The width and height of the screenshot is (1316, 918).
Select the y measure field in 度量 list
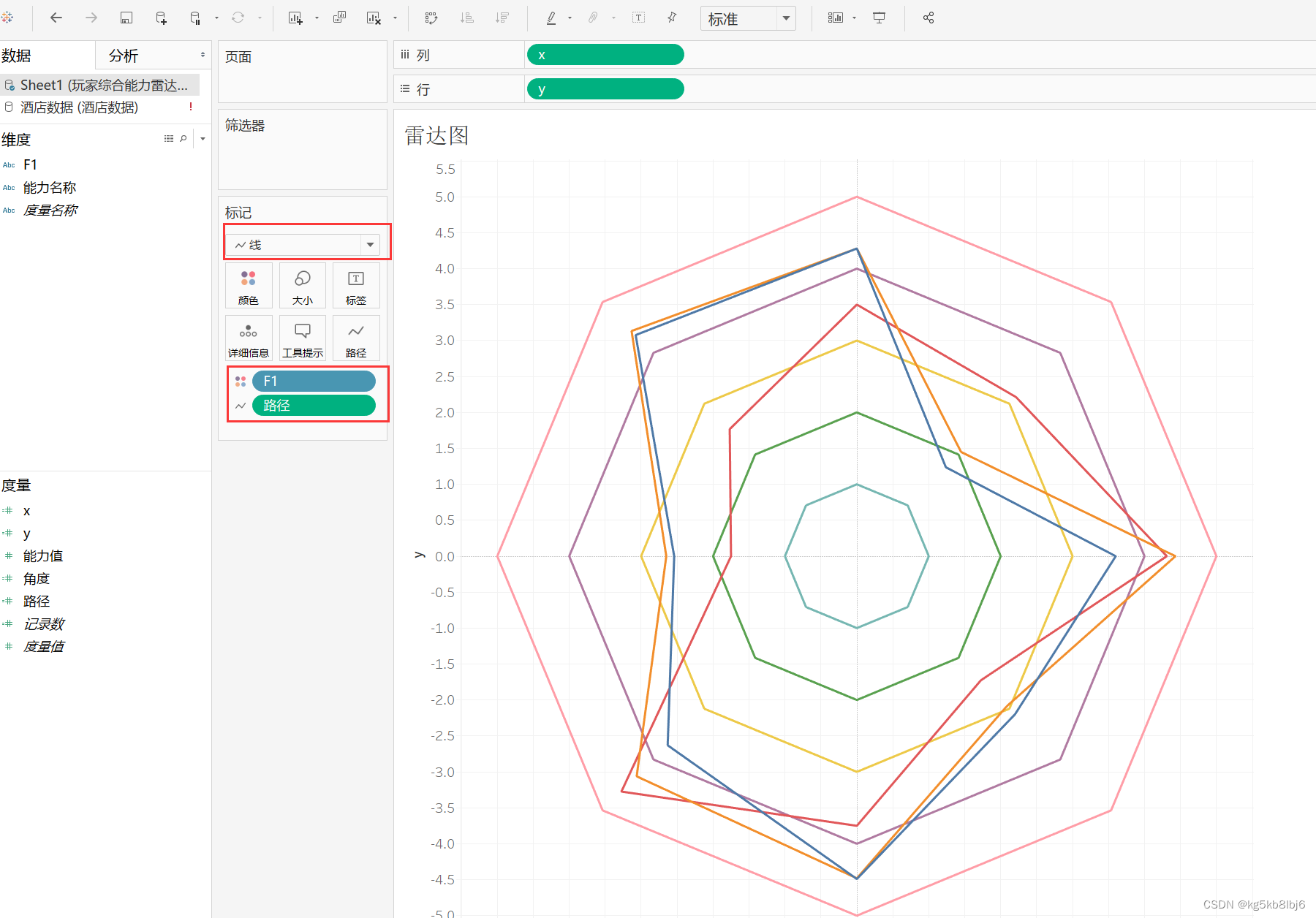tap(27, 533)
